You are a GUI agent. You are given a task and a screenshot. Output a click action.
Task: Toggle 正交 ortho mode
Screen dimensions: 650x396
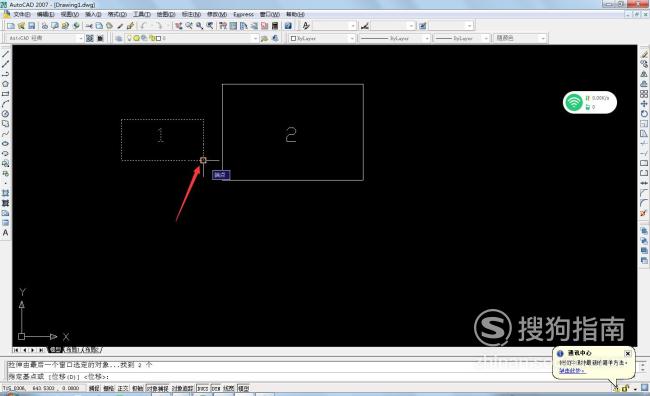pyautogui.click(x=123, y=389)
